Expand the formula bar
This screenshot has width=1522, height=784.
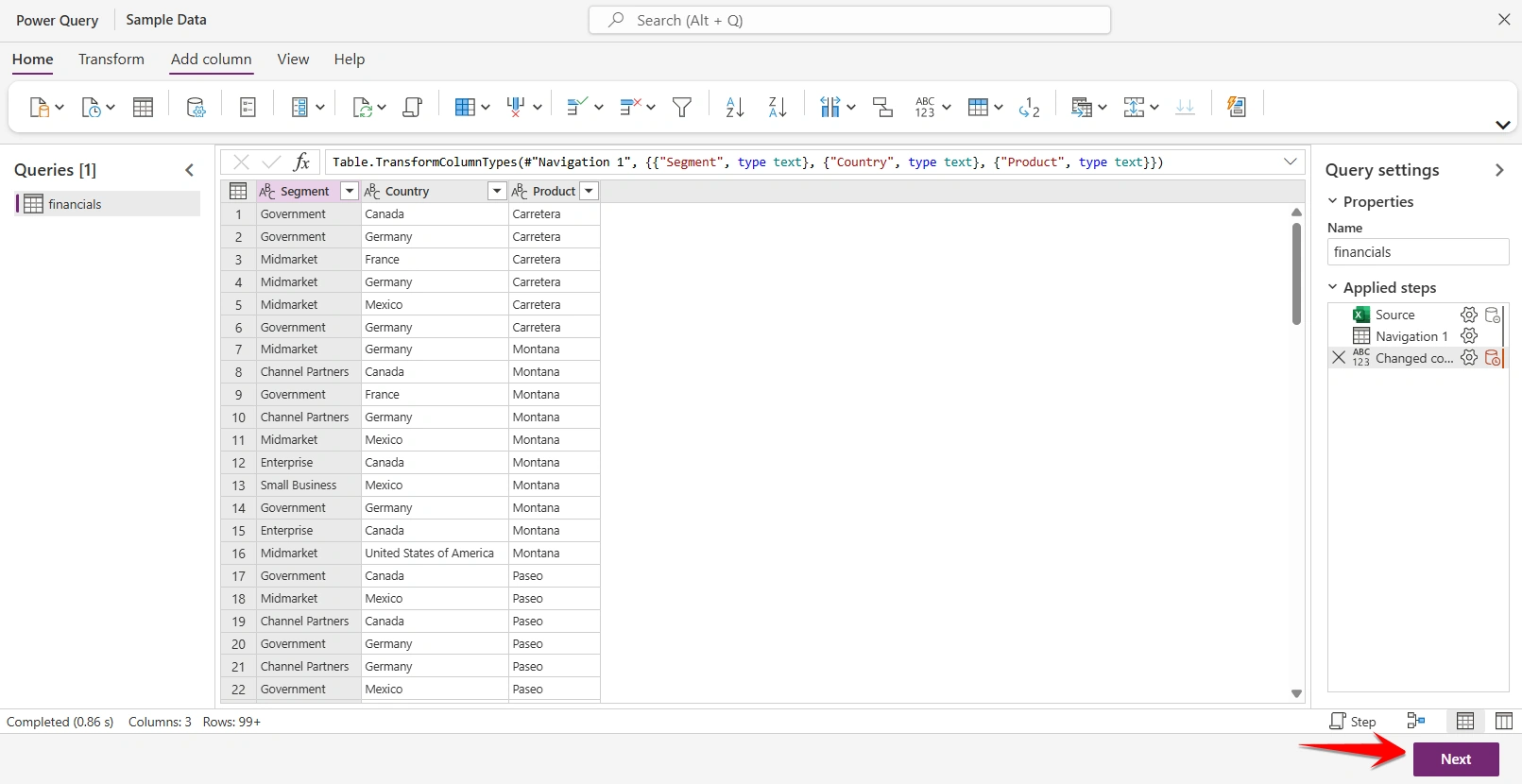pos(1290,162)
